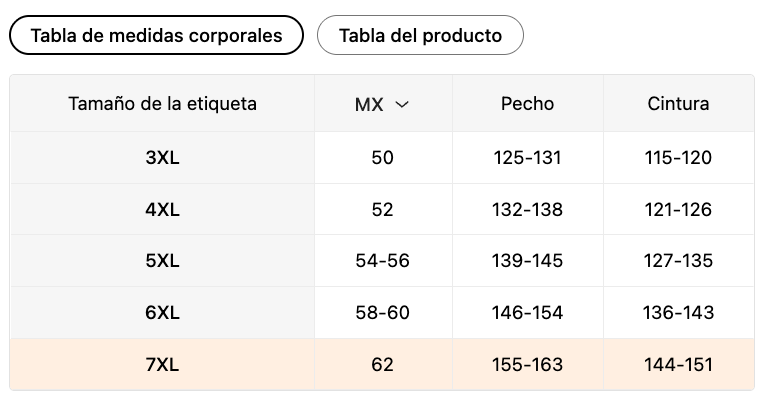Click the Pecho column header
Viewport: 776px width, 404px height.
528,103
